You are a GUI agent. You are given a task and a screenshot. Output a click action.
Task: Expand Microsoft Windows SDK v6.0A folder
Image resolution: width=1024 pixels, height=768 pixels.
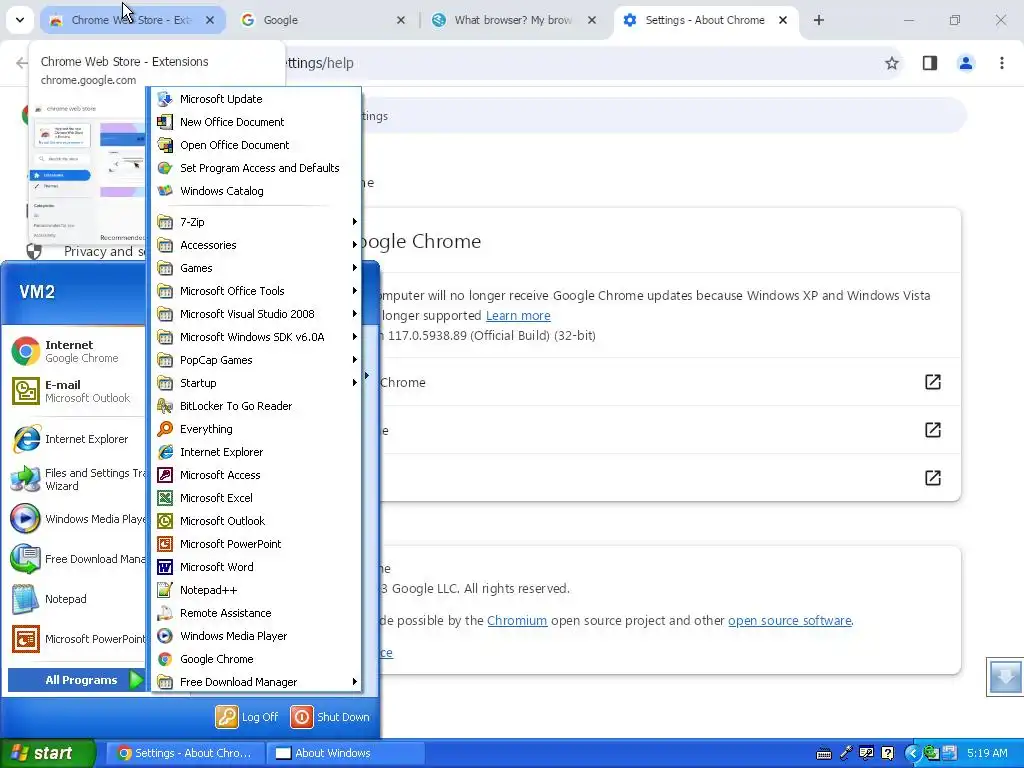pos(256,337)
